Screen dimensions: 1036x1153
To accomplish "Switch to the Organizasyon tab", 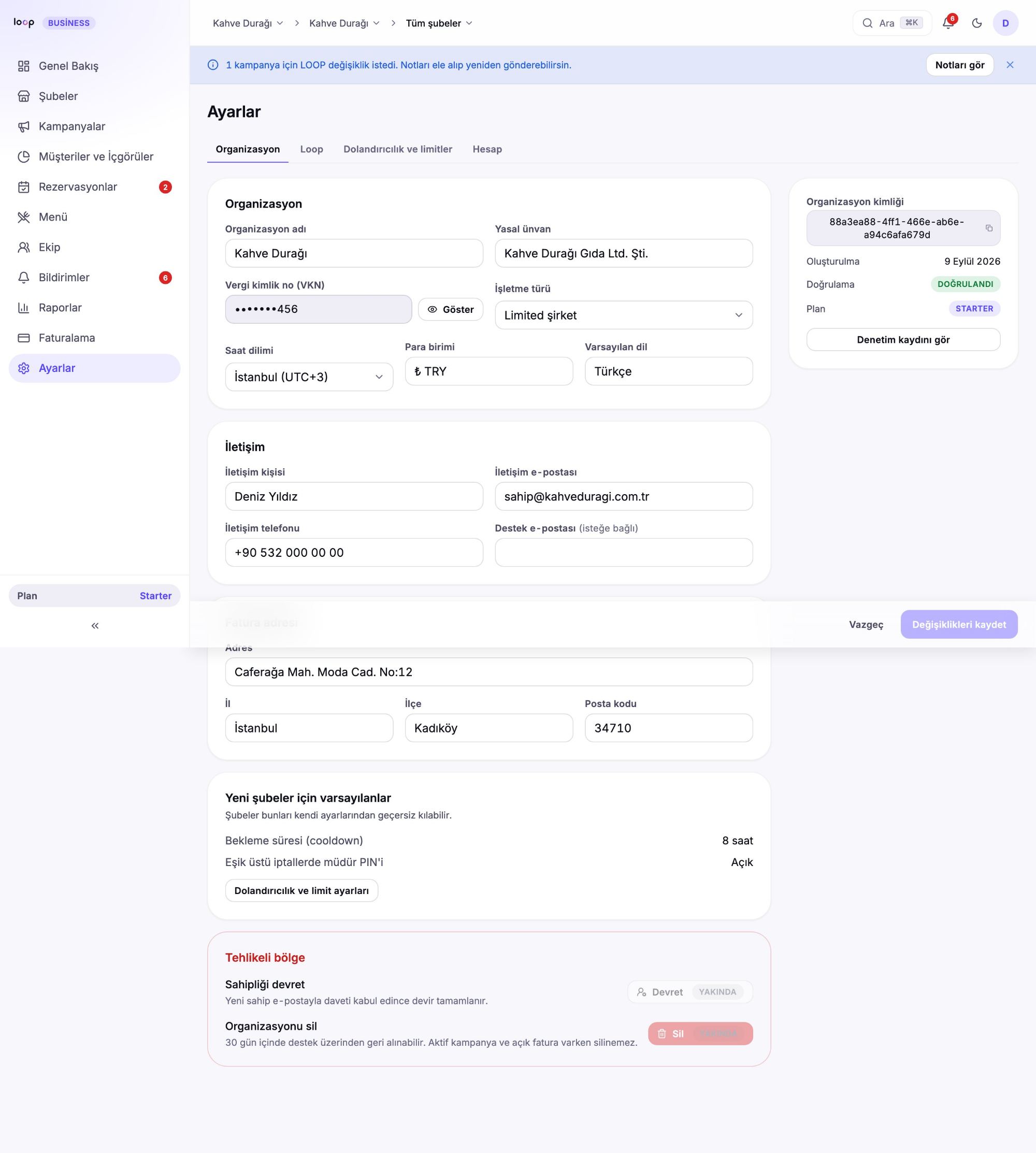I will tap(248, 149).
